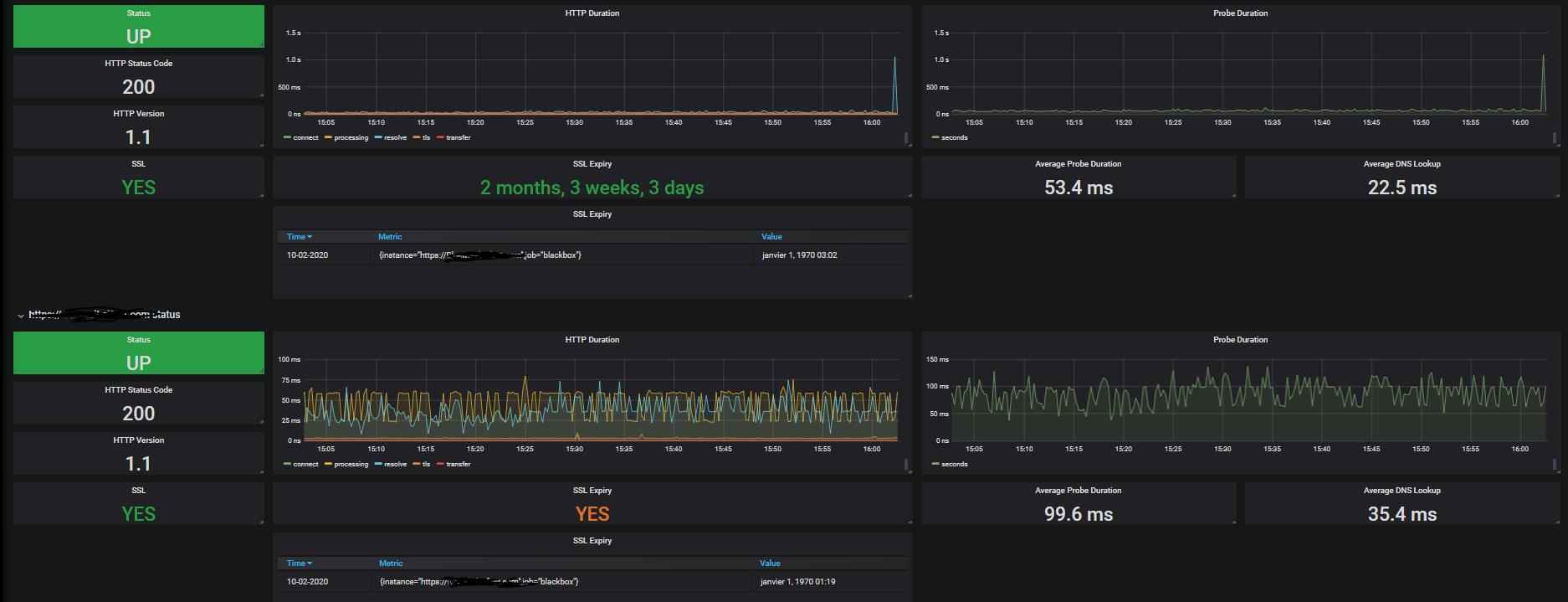Click the top green UP status panel
The height and width of the screenshot is (602, 1568).
[139, 26]
